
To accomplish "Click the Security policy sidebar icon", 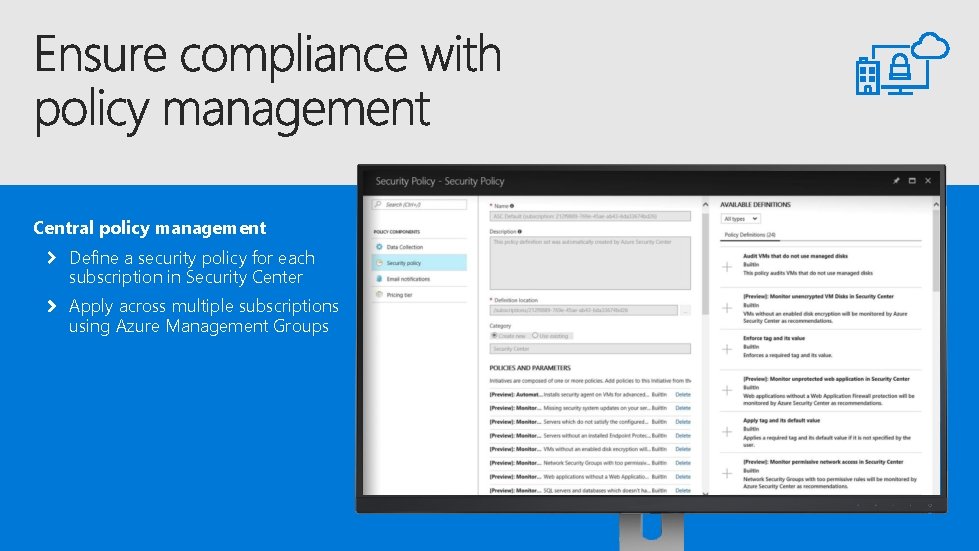I will [x=379, y=263].
